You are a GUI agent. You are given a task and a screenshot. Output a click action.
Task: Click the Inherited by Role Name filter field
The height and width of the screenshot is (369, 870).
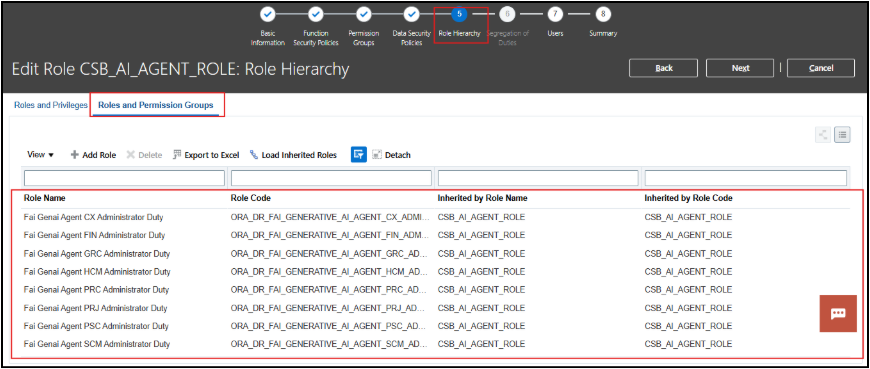[538, 178]
